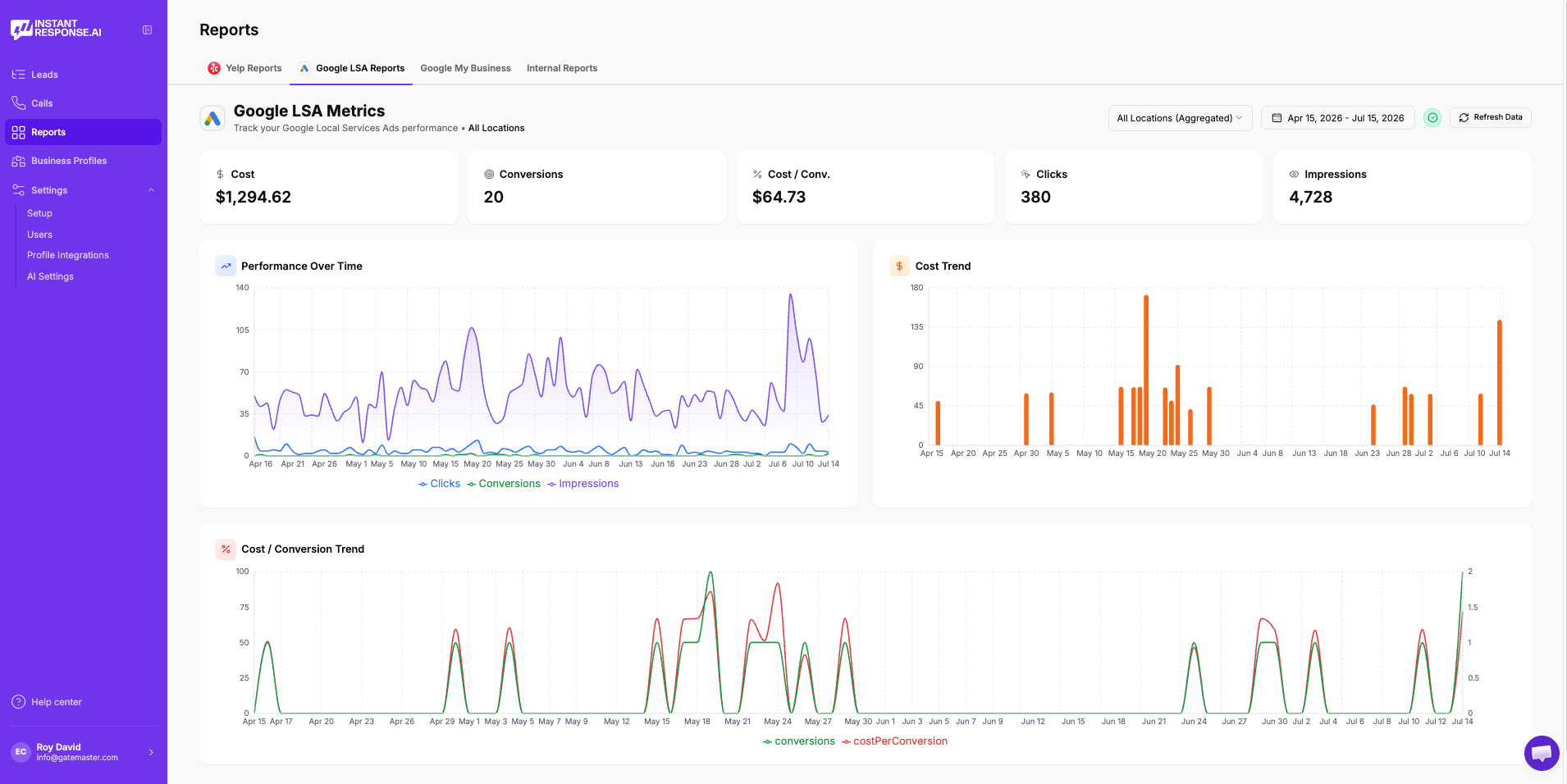This screenshot has width=1567, height=784.
Task: Toggle the costPerConversion legend item
Action: tap(894, 741)
